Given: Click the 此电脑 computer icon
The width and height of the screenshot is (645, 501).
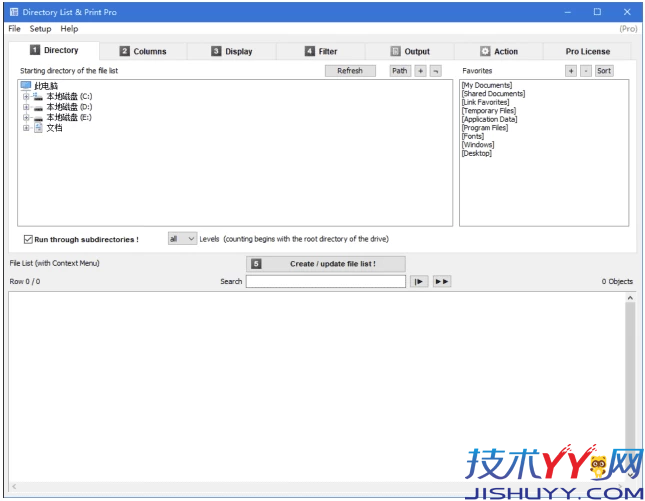Looking at the screenshot, I should (x=26, y=86).
